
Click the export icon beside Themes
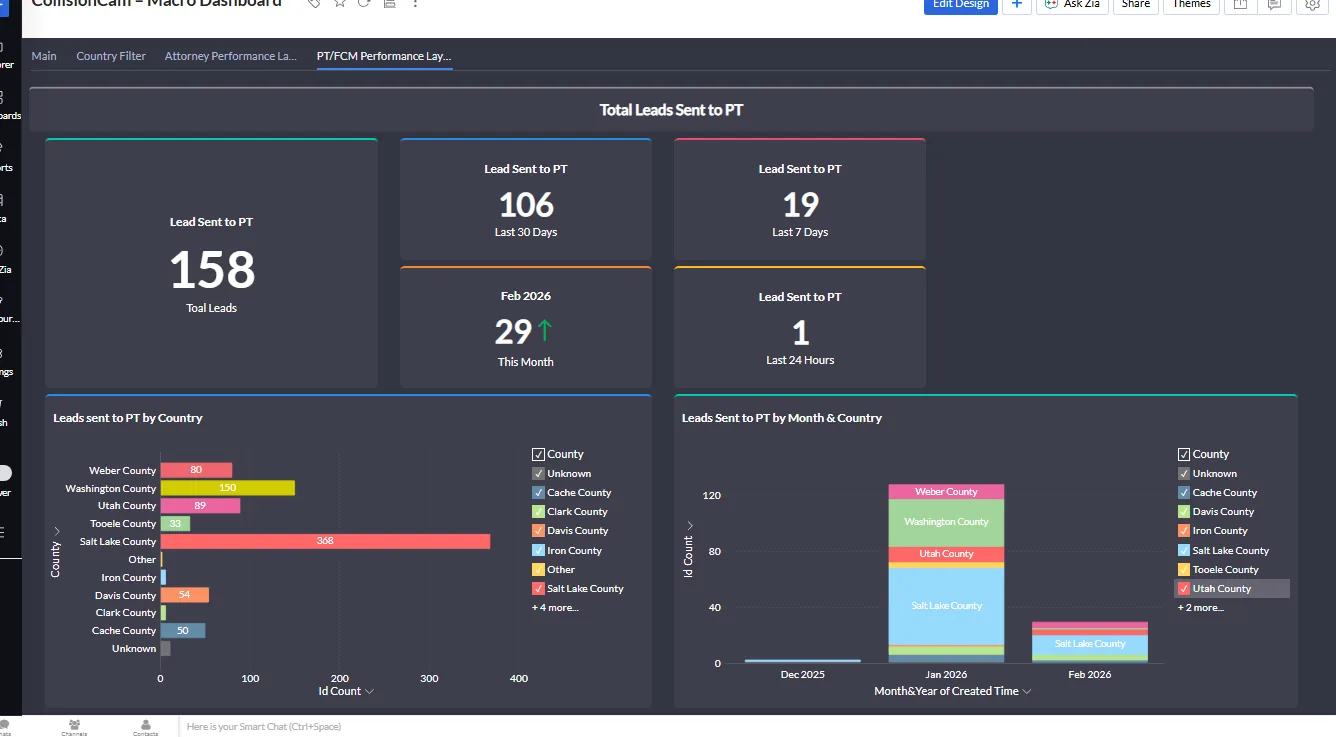point(1240,5)
